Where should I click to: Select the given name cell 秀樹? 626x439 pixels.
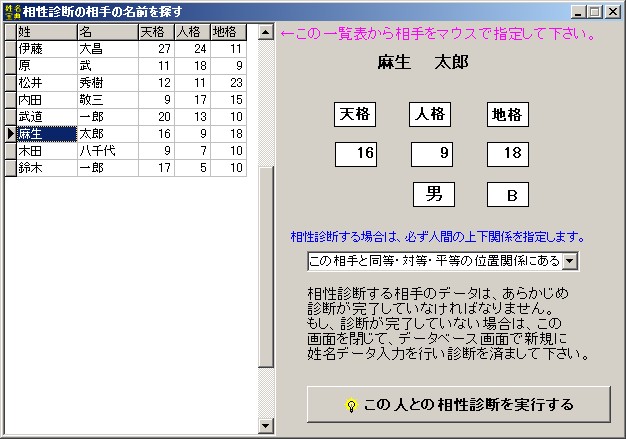108,83
